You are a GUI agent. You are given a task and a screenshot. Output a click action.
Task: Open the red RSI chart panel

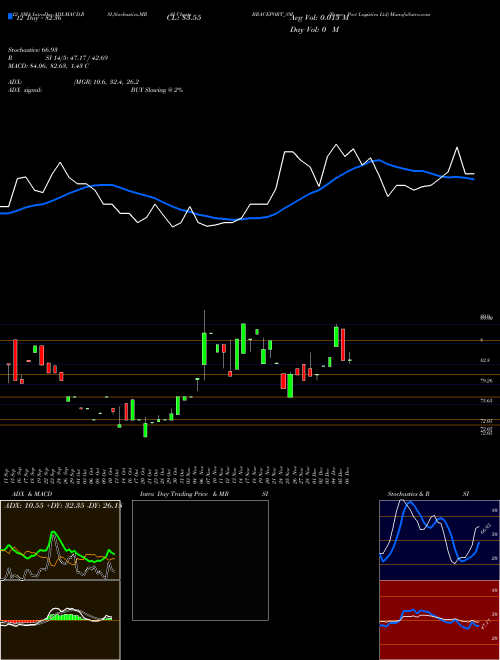click(x=439, y=620)
